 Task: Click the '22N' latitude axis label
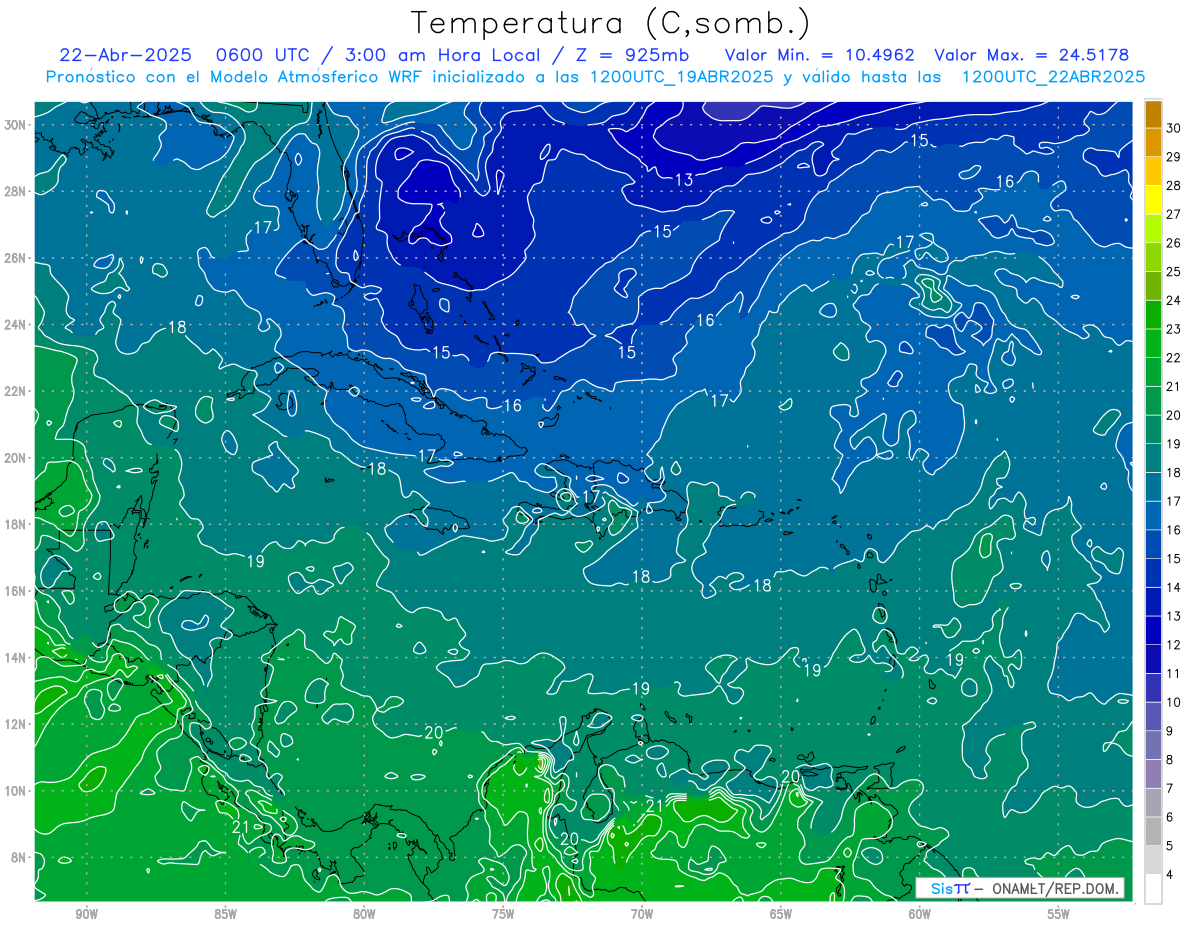pyautogui.click(x=17, y=391)
